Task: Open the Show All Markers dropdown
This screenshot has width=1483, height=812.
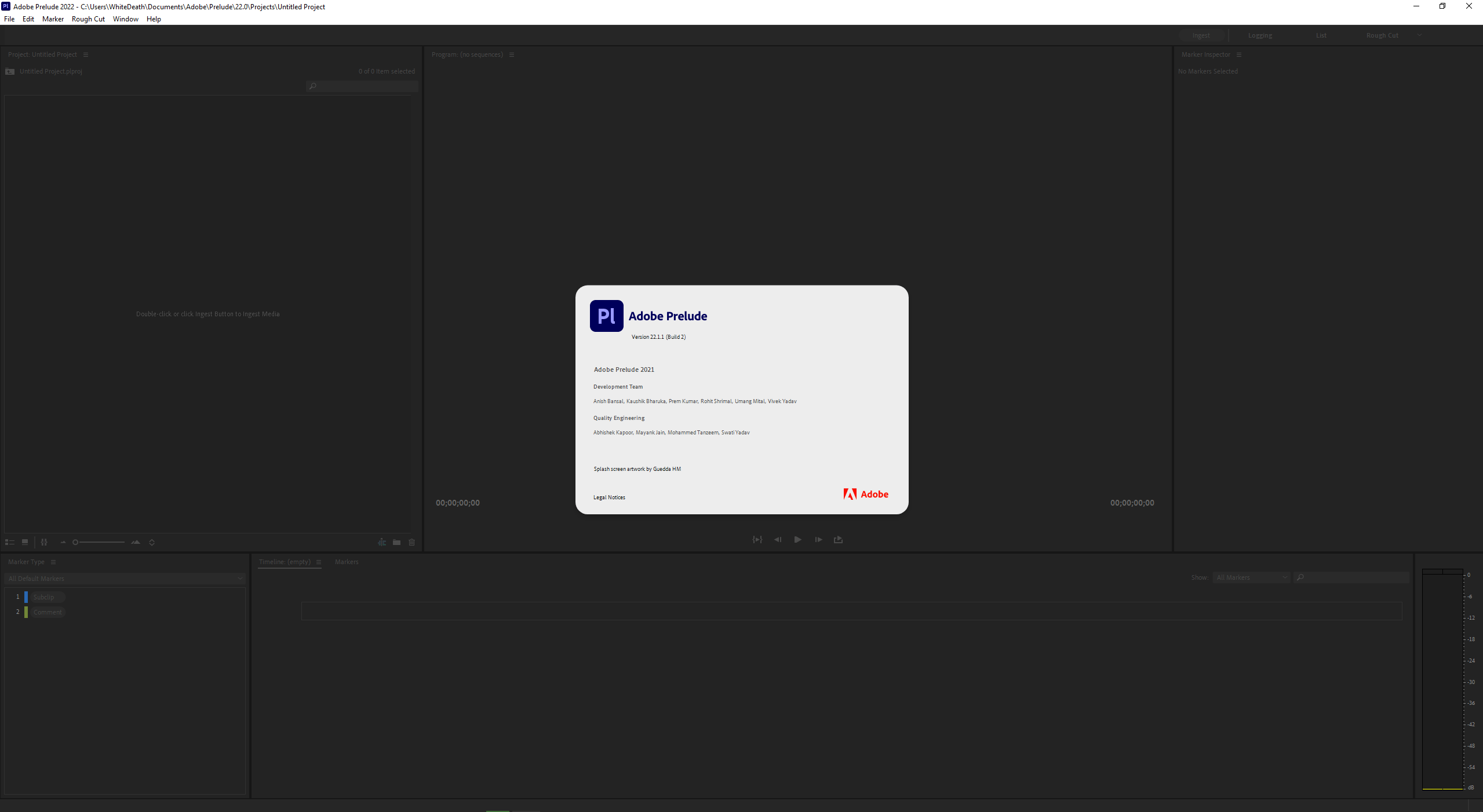Action: pos(1251,577)
